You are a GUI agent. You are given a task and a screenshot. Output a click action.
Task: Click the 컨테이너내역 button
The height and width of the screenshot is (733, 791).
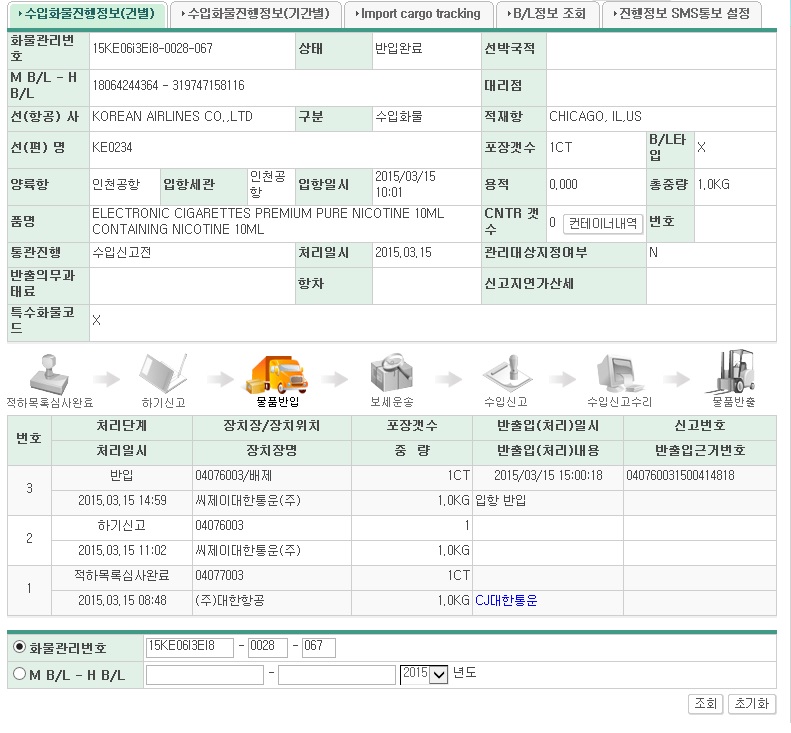pos(602,223)
